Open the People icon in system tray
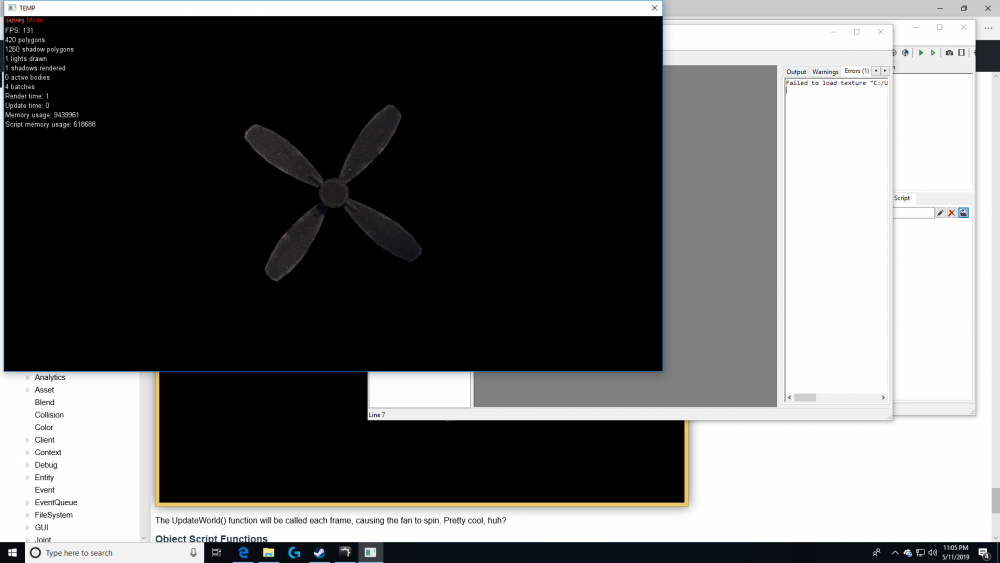This screenshot has height=563, width=1000. pos(876,553)
